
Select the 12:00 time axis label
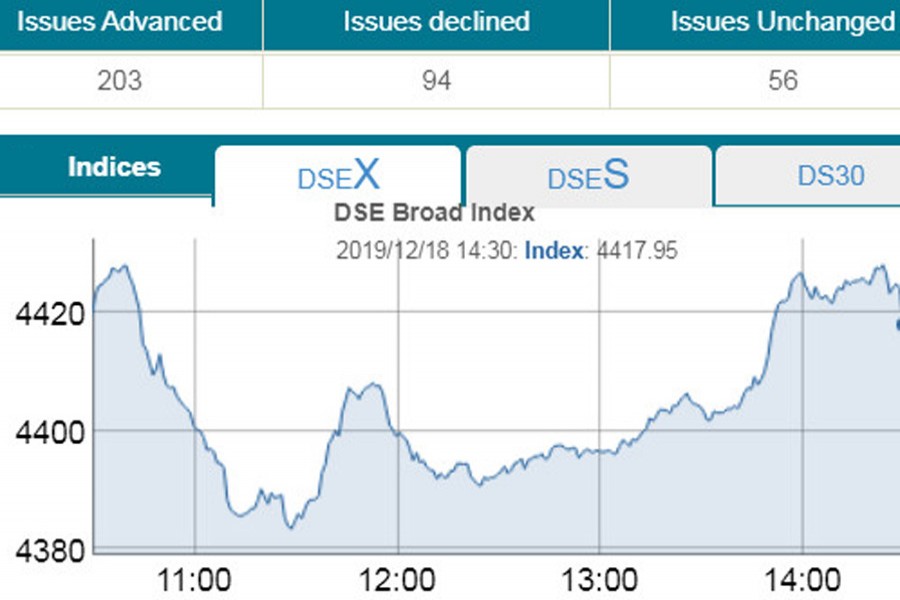pyautogui.click(x=398, y=578)
